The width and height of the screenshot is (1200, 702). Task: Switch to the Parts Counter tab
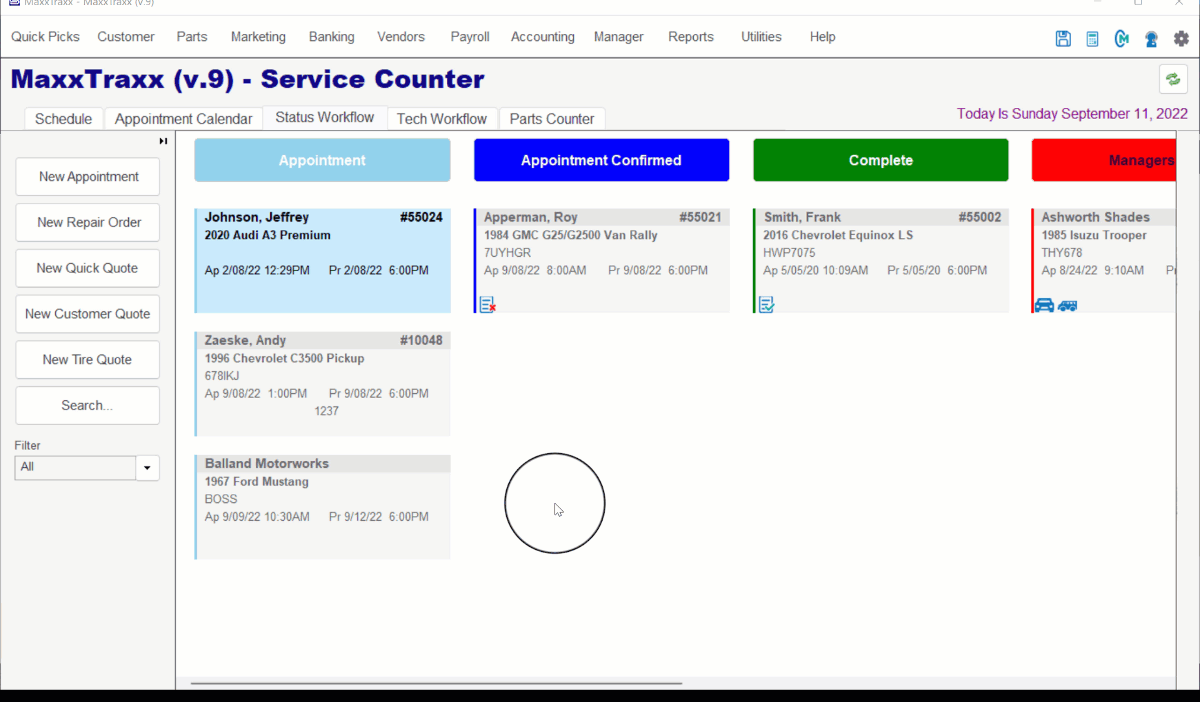(552, 119)
